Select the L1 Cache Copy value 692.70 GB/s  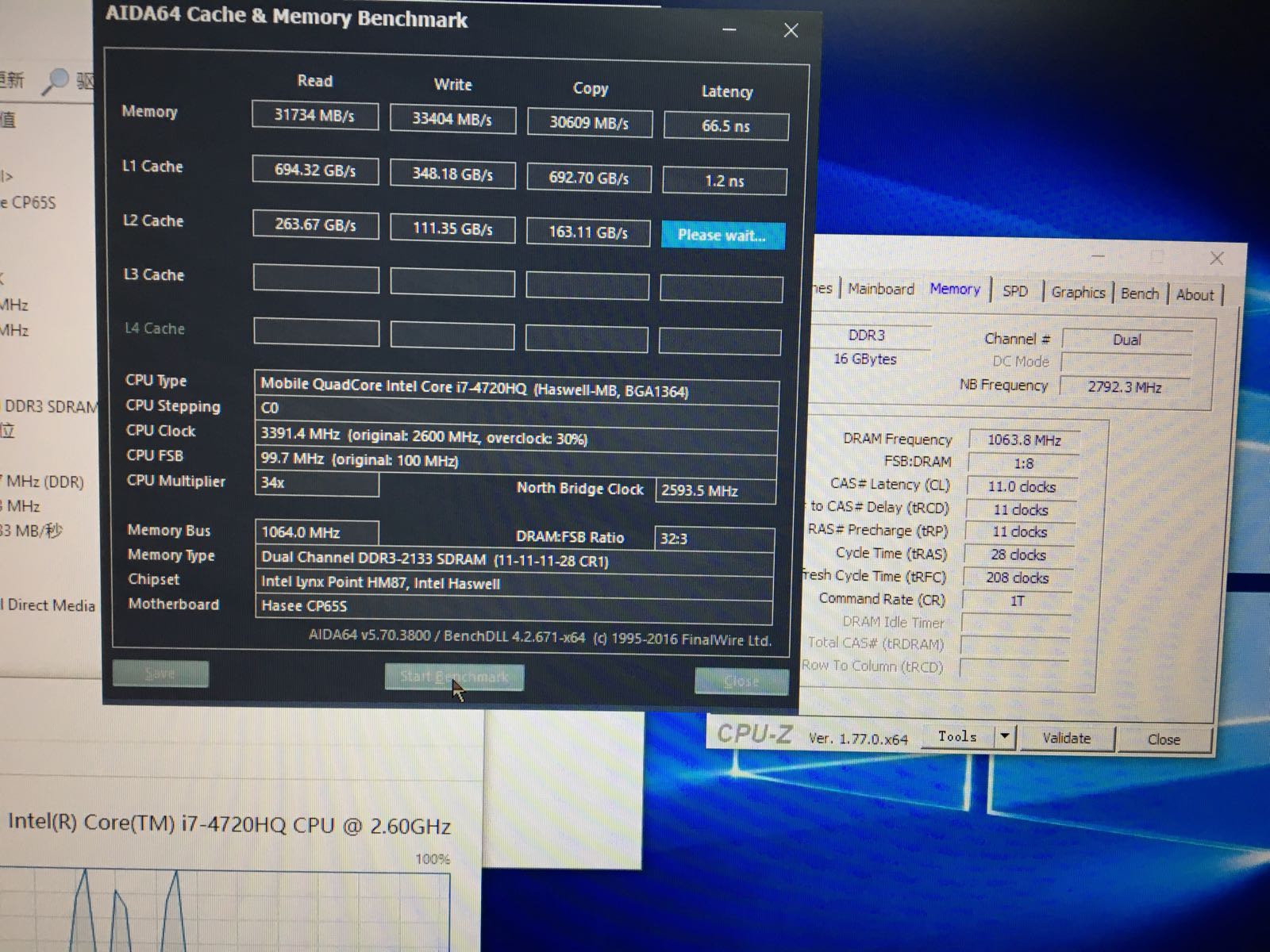[x=589, y=178]
